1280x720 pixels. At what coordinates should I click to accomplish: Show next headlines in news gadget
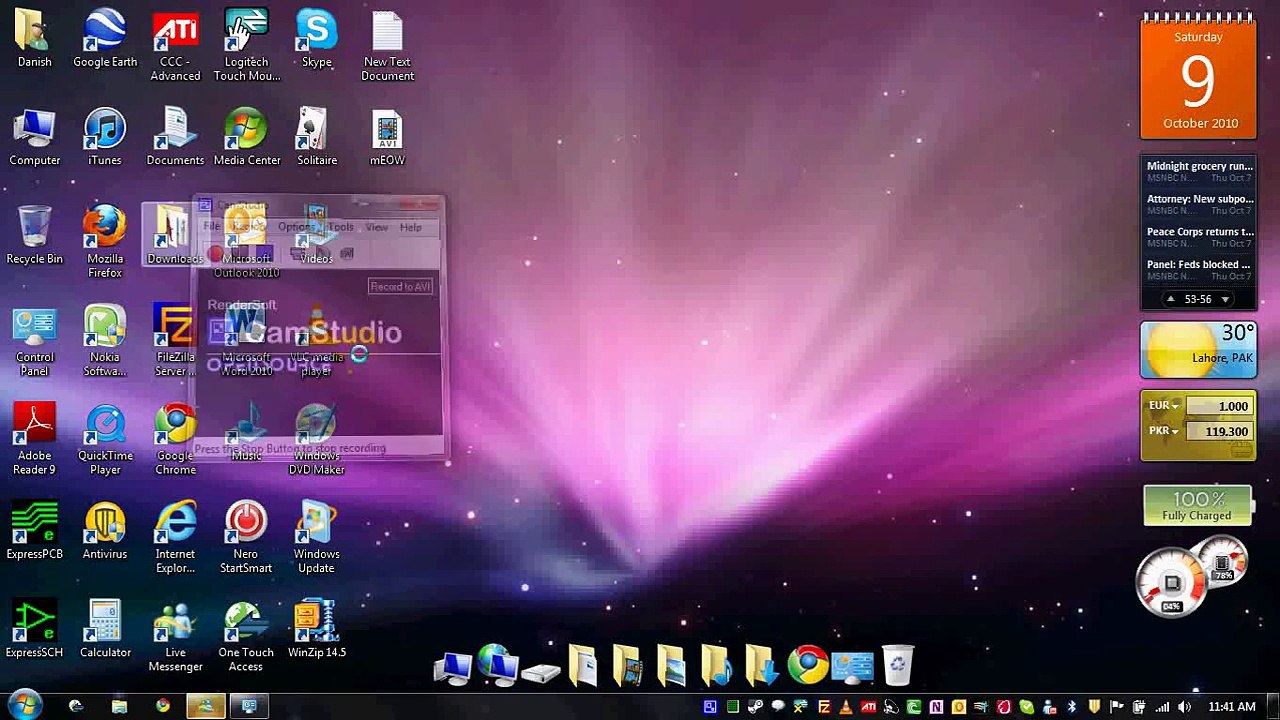point(1225,299)
